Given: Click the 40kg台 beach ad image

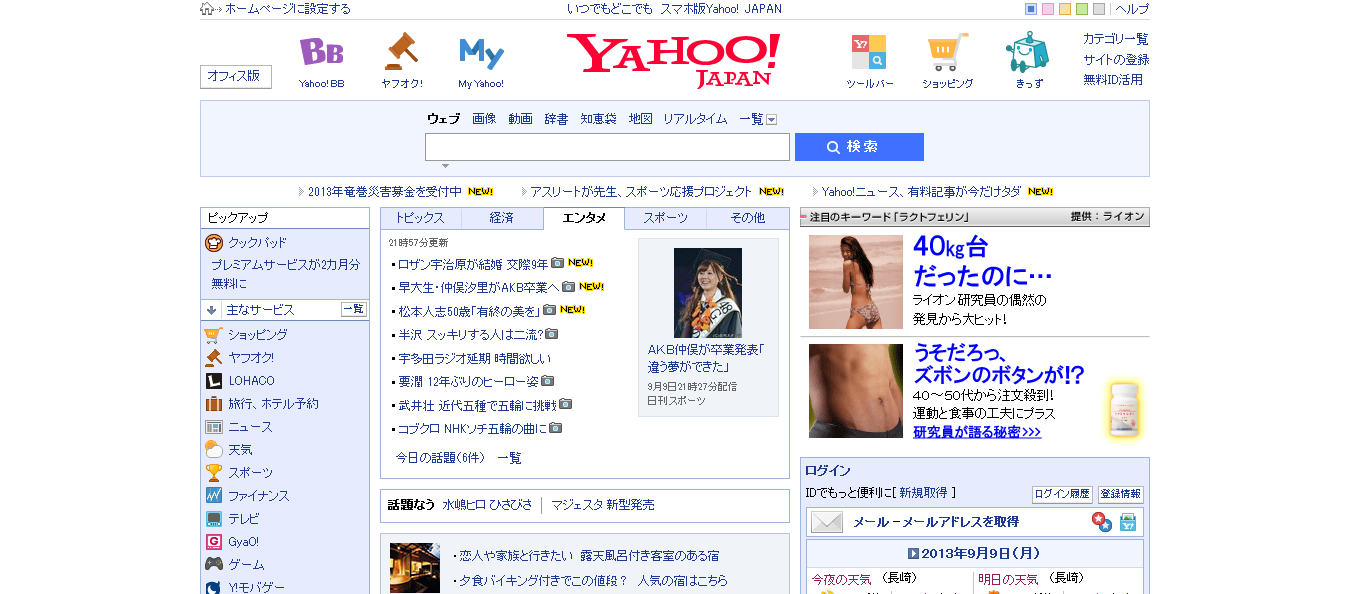Looking at the screenshot, I should pos(856,282).
